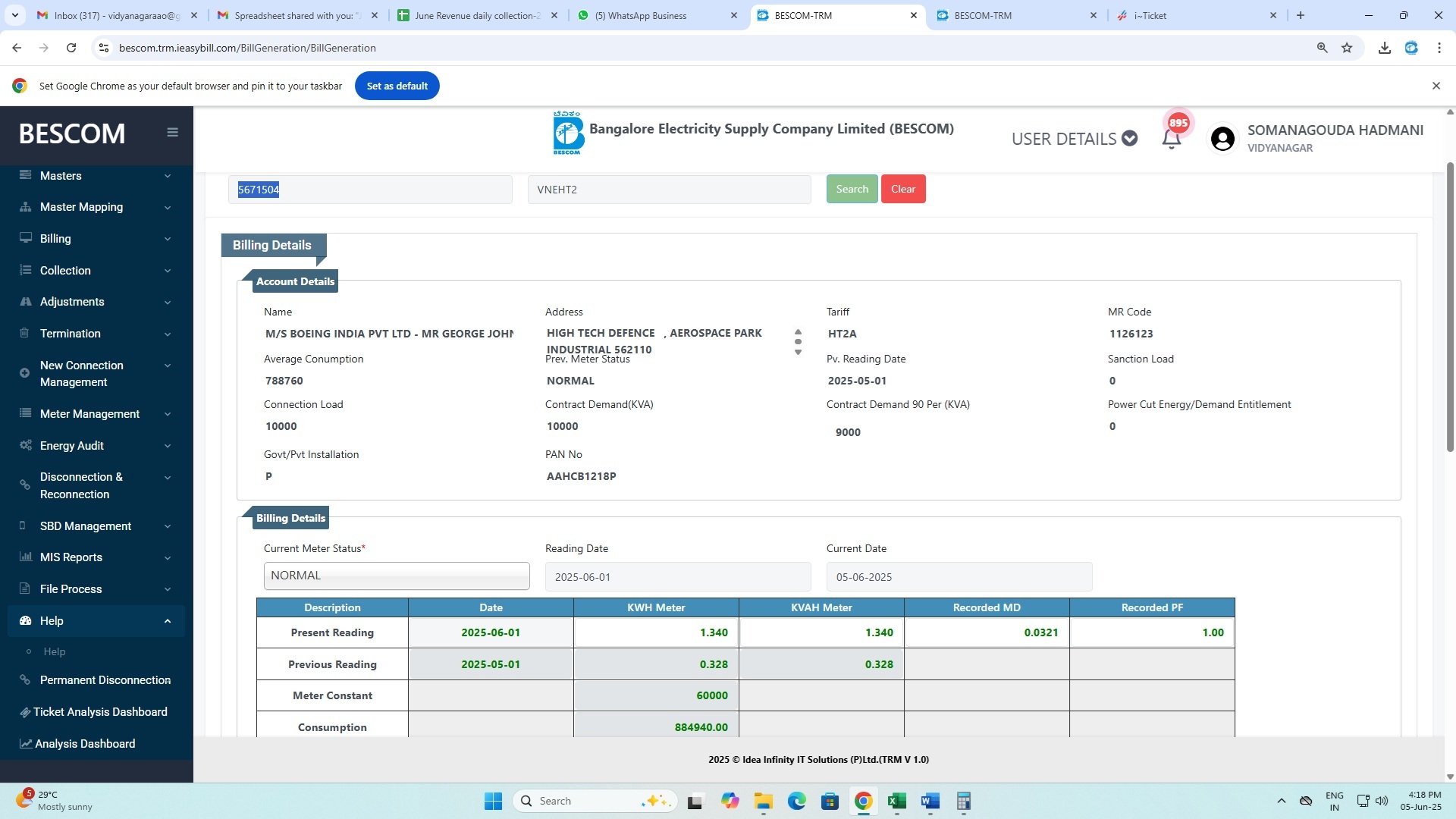Open the Calculator from the taskbar

coord(964,801)
